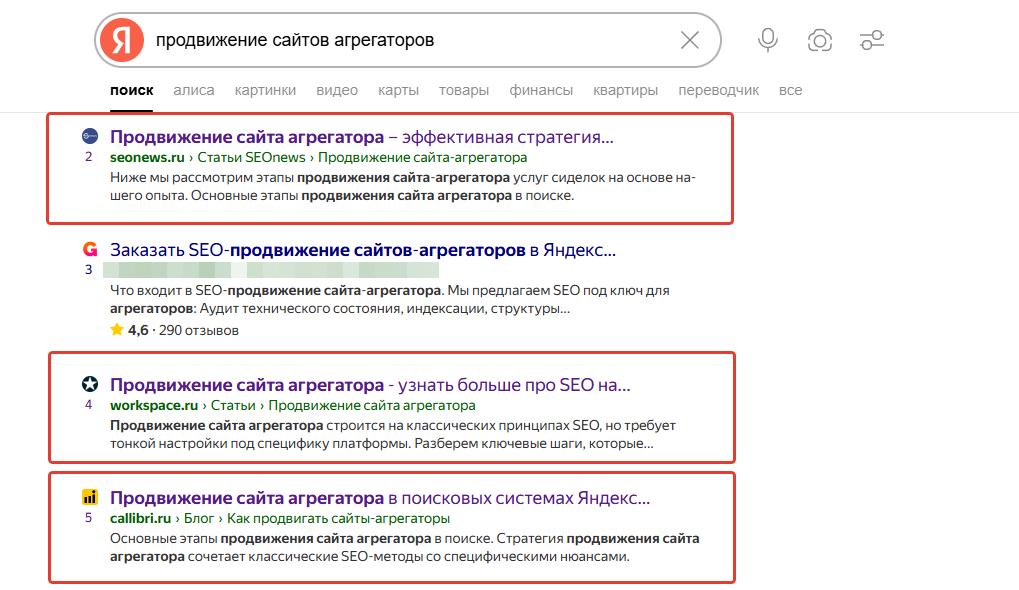Clear the search query using the X icon

click(x=689, y=40)
